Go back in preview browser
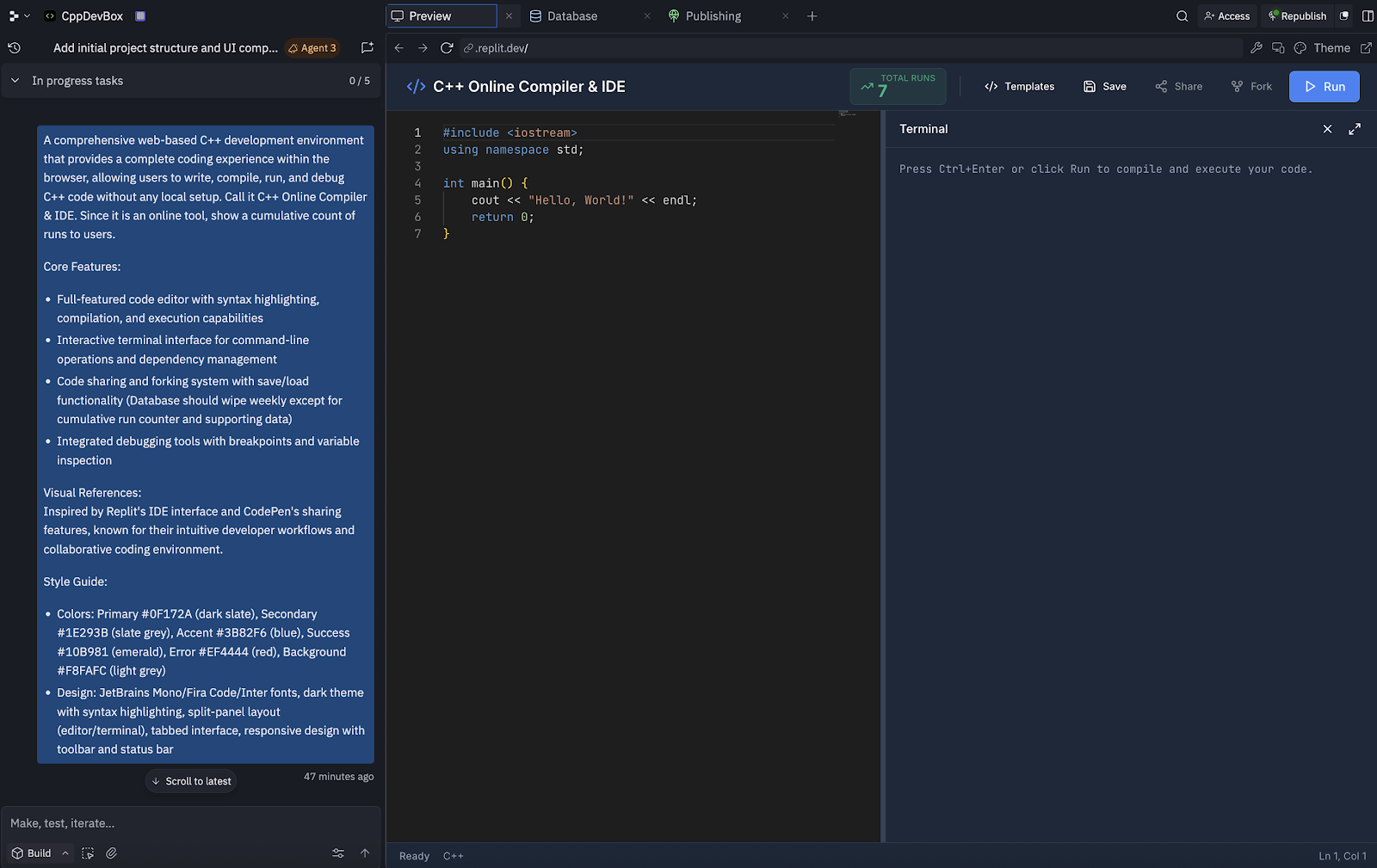Viewport: 1377px width, 868px height. tap(398, 48)
